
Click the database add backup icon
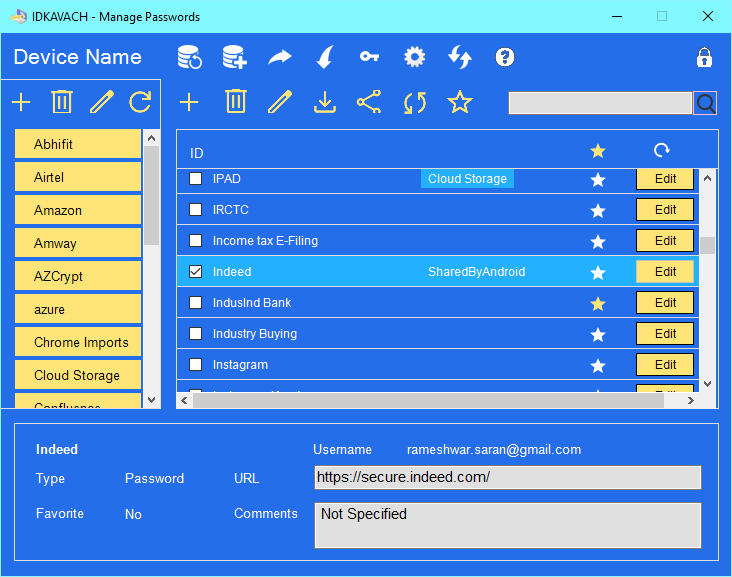tap(234, 57)
